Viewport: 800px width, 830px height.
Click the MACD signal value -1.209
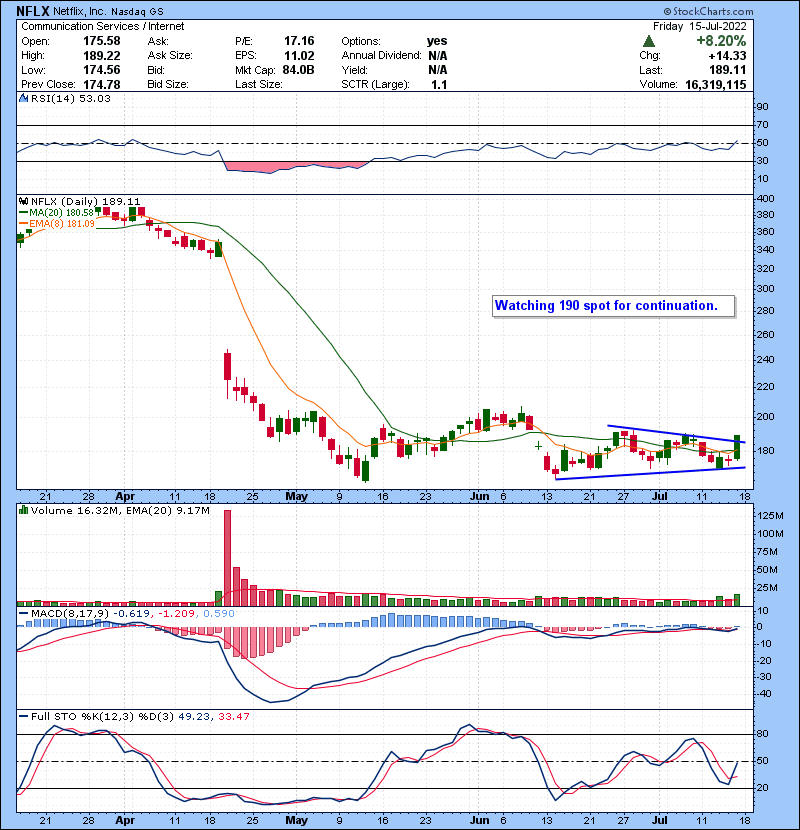(x=175, y=614)
